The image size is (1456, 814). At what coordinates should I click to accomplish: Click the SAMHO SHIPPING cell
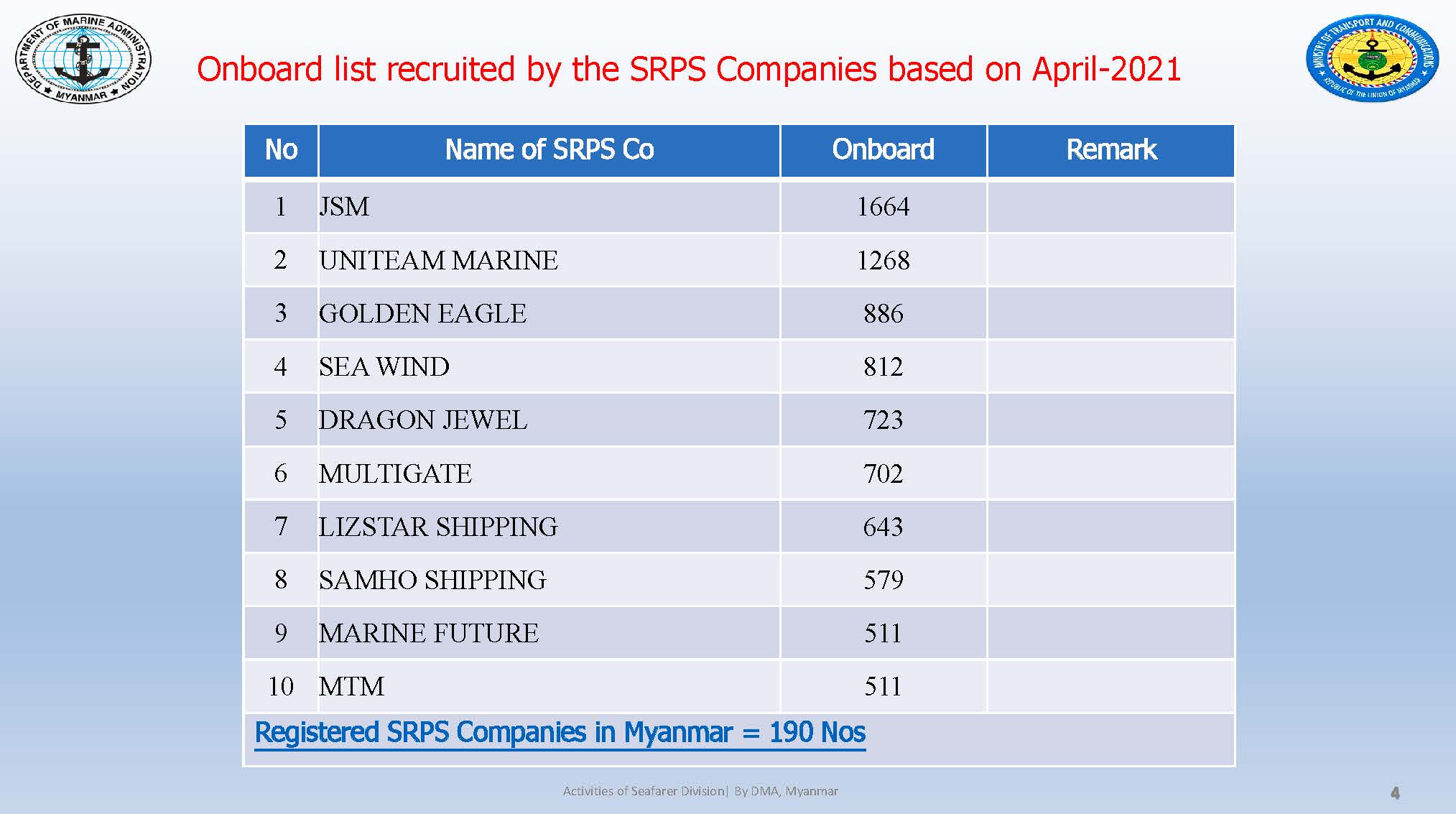(432, 580)
